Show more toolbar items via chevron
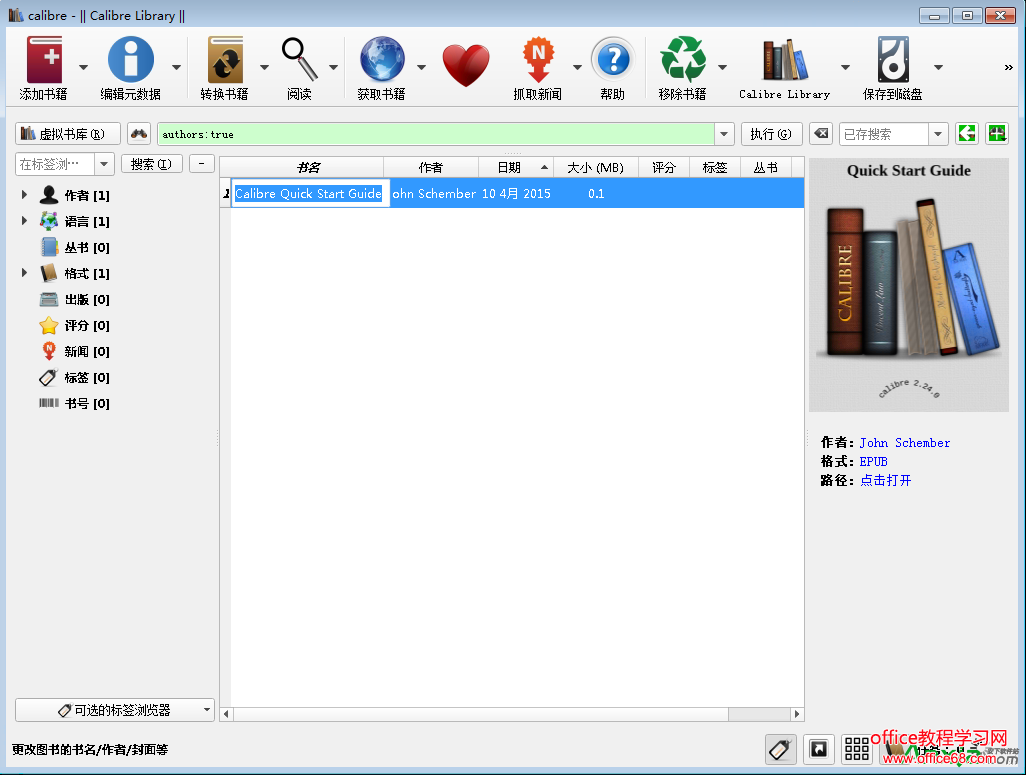Viewport: 1026px width, 775px height. (x=1008, y=67)
